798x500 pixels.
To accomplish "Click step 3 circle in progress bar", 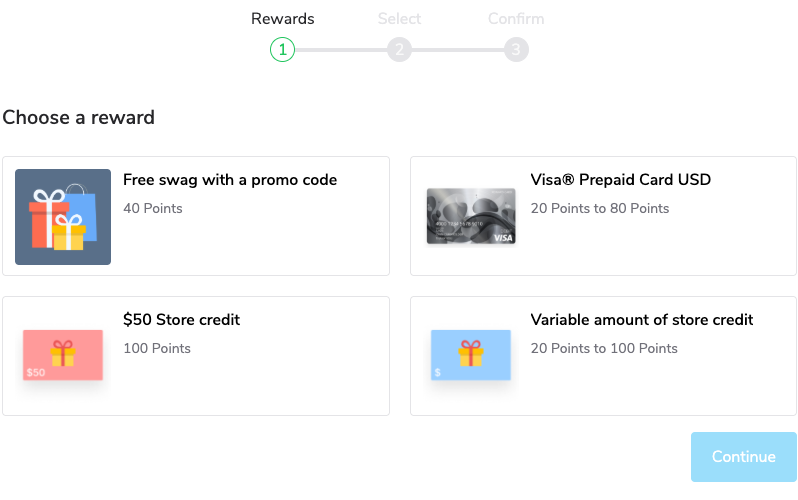I will pyautogui.click(x=516, y=49).
